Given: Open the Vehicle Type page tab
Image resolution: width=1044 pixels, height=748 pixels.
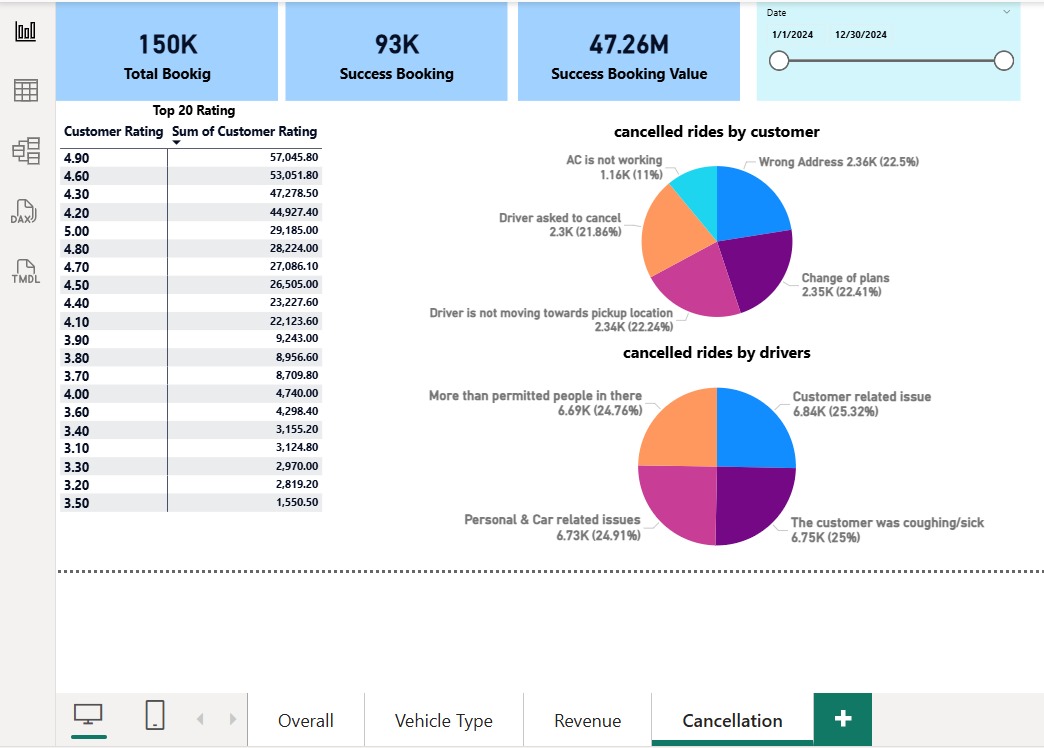Looking at the screenshot, I should (x=443, y=720).
